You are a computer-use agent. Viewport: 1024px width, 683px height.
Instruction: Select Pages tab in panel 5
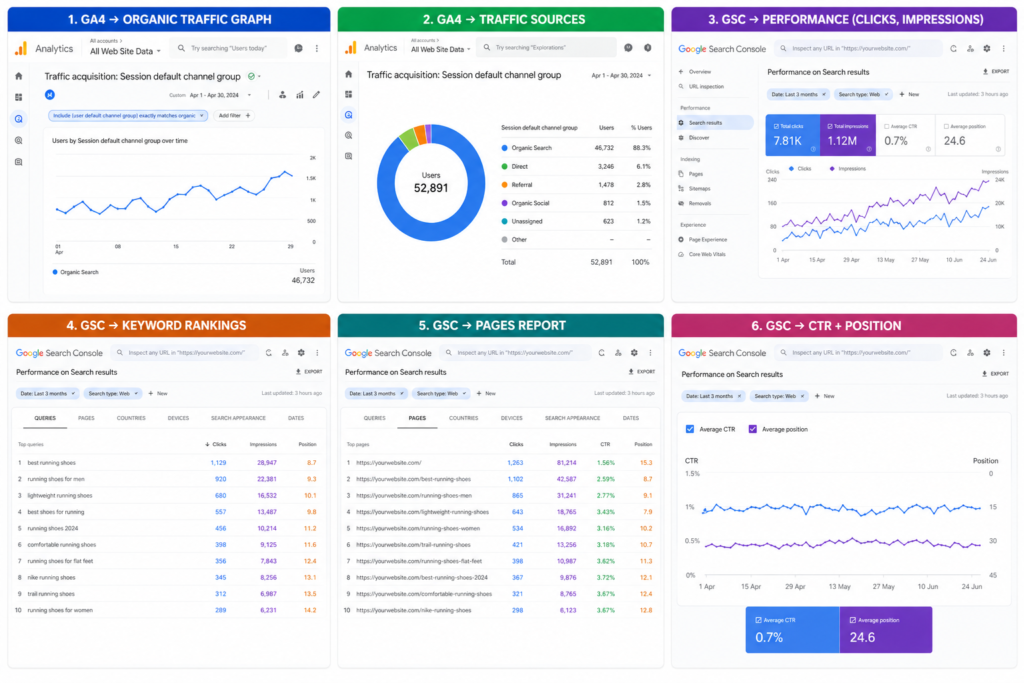click(x=417, y=418)
